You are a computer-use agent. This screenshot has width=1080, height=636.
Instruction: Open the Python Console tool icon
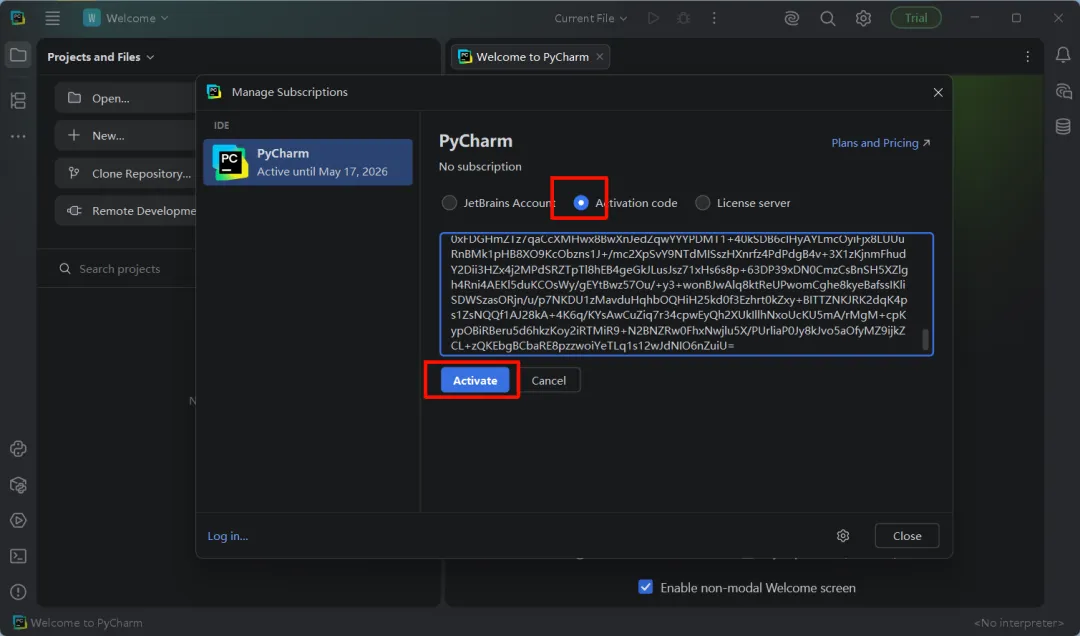point(18,449)
